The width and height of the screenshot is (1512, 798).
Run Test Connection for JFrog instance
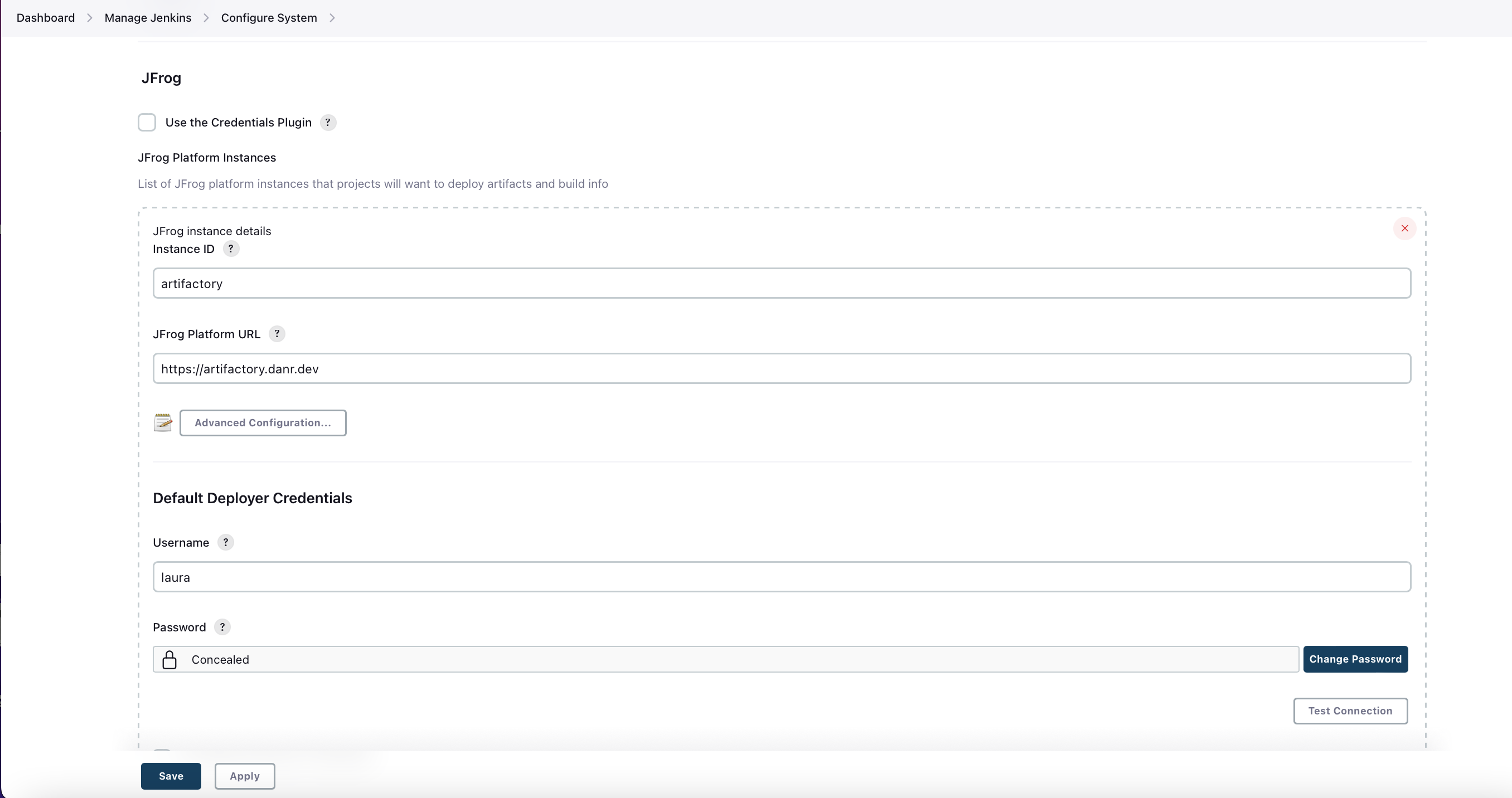1350,711
